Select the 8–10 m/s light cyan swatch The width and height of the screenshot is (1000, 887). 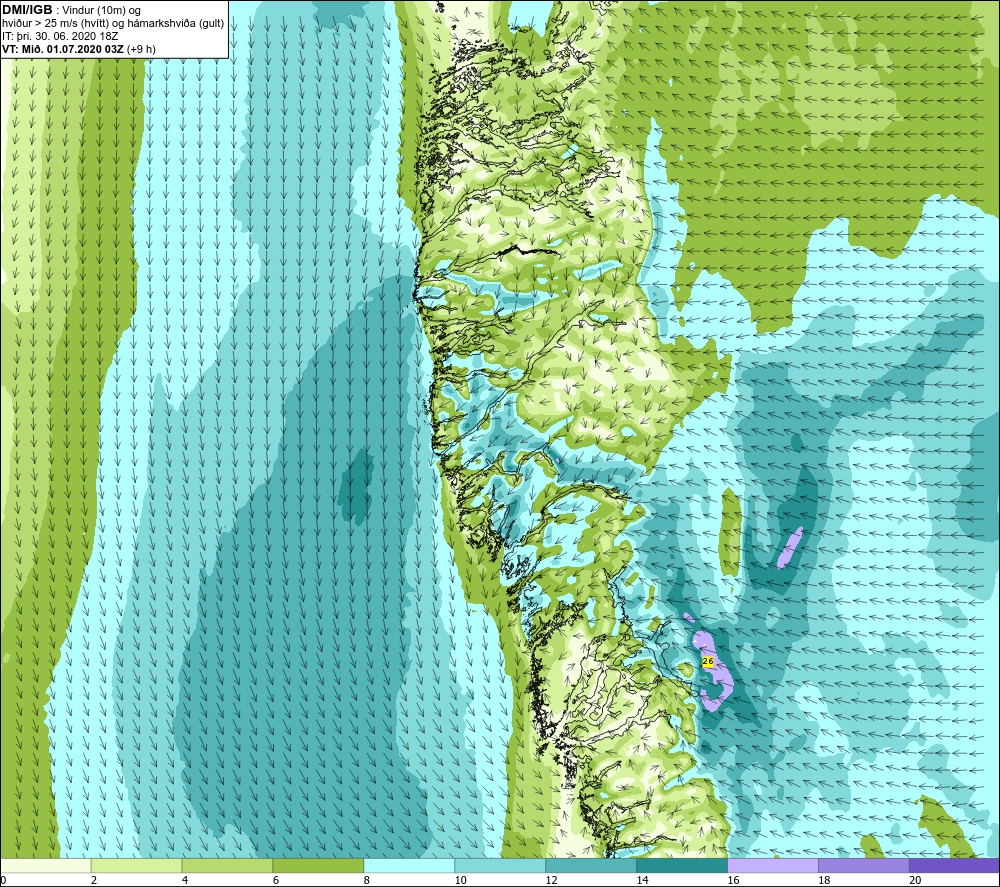pyautogui.click(x=409, y=865)
